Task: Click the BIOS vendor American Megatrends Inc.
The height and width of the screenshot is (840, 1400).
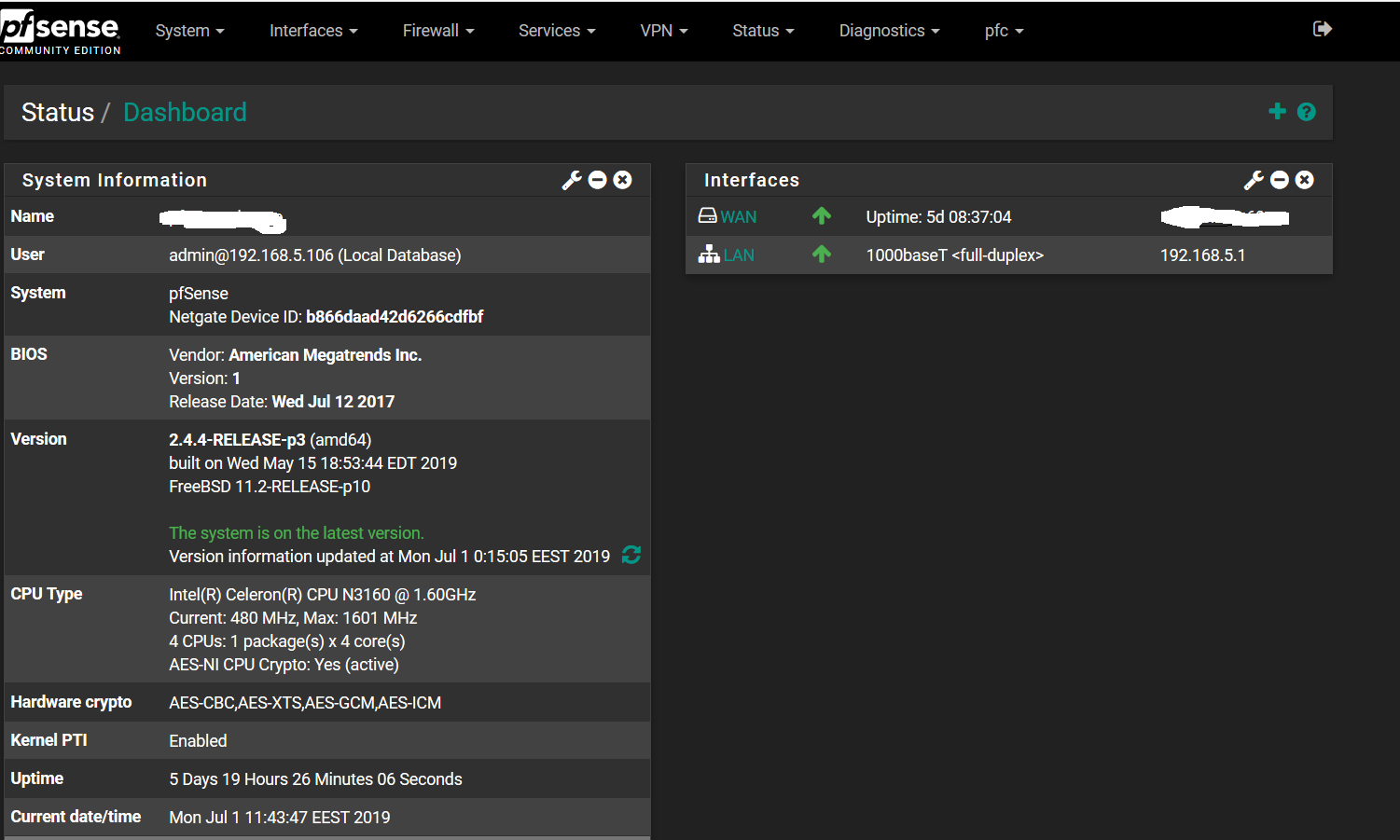Action: [x=326, y=355]
